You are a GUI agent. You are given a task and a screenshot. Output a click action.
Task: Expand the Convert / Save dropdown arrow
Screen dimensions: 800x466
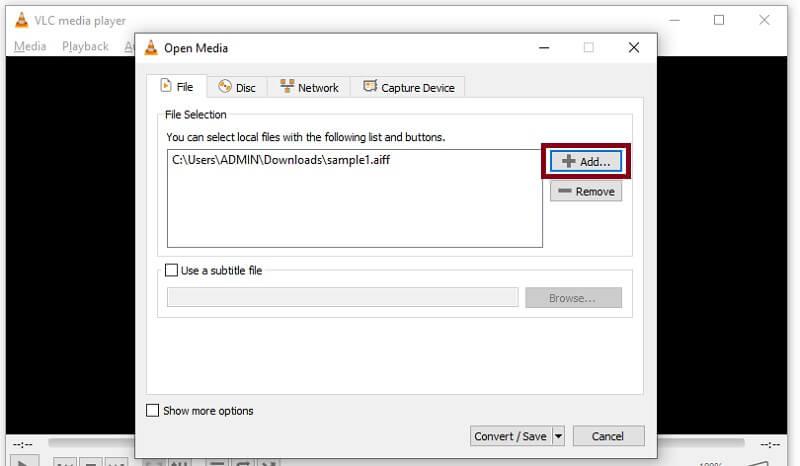(558, 436)
